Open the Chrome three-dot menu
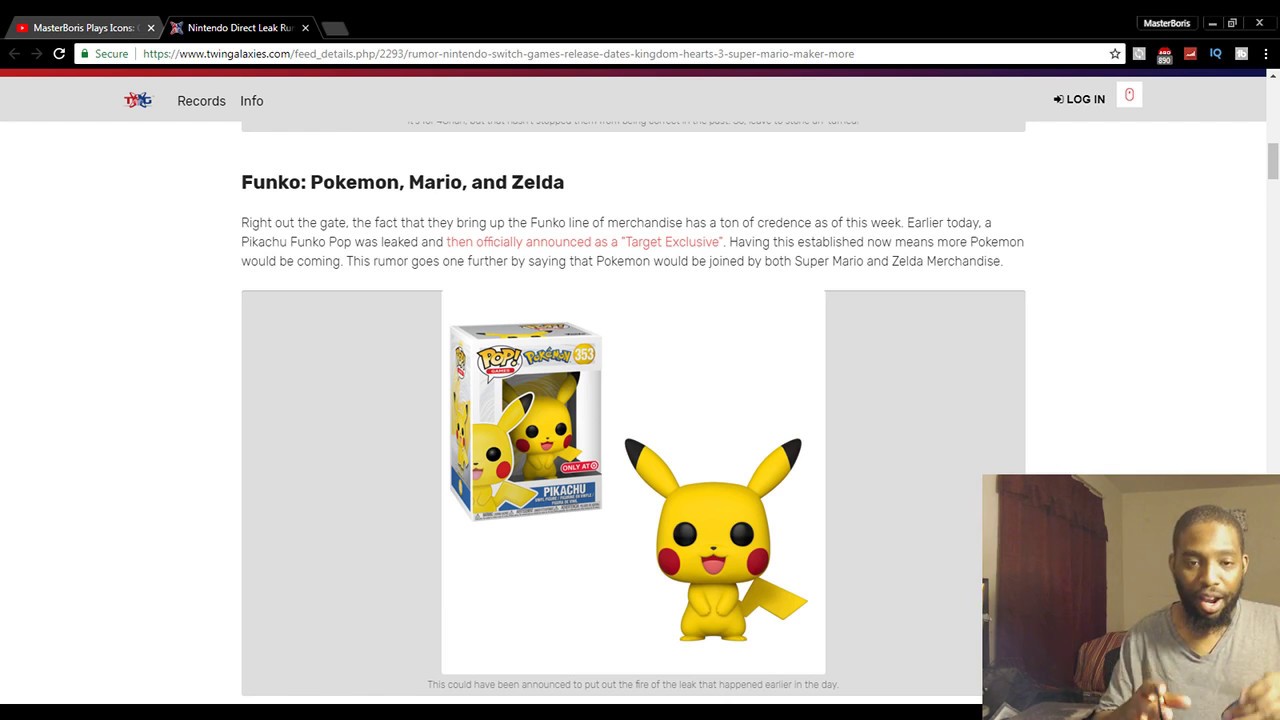The height and width of the screenshot is (720, 1280). [x=1266, y=54]
